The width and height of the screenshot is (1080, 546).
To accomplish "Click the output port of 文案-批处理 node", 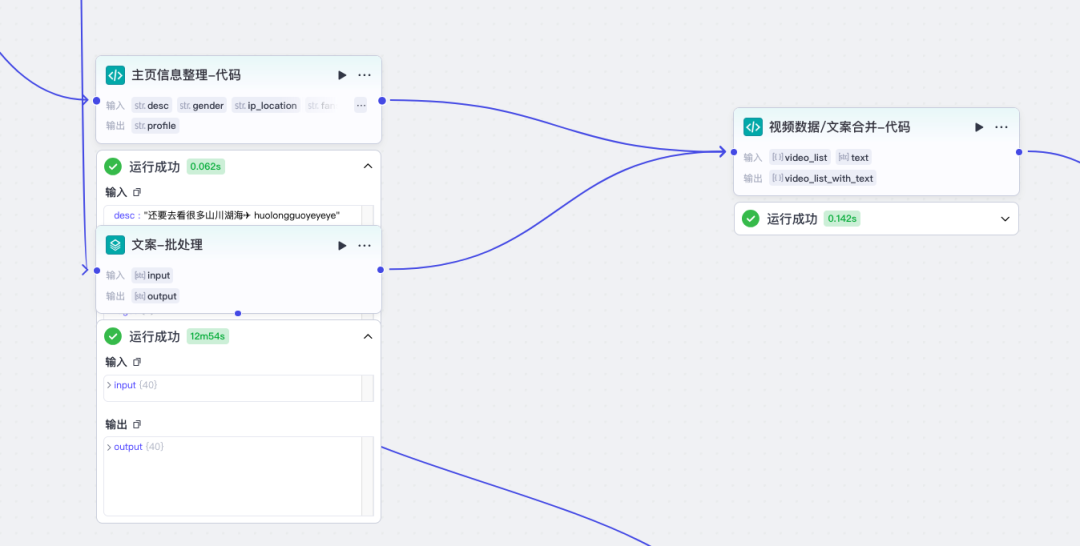I will pyautogui.click(x=381, y=269).
